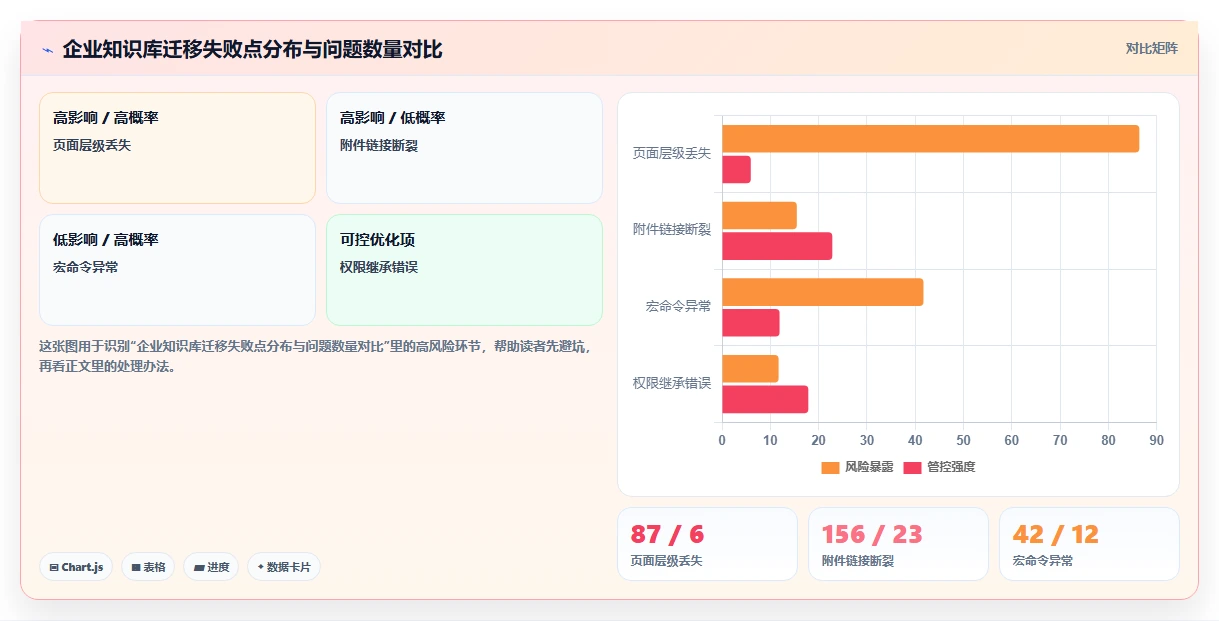
Task: Select the 表格 chip
Action: tap(148, 567)
